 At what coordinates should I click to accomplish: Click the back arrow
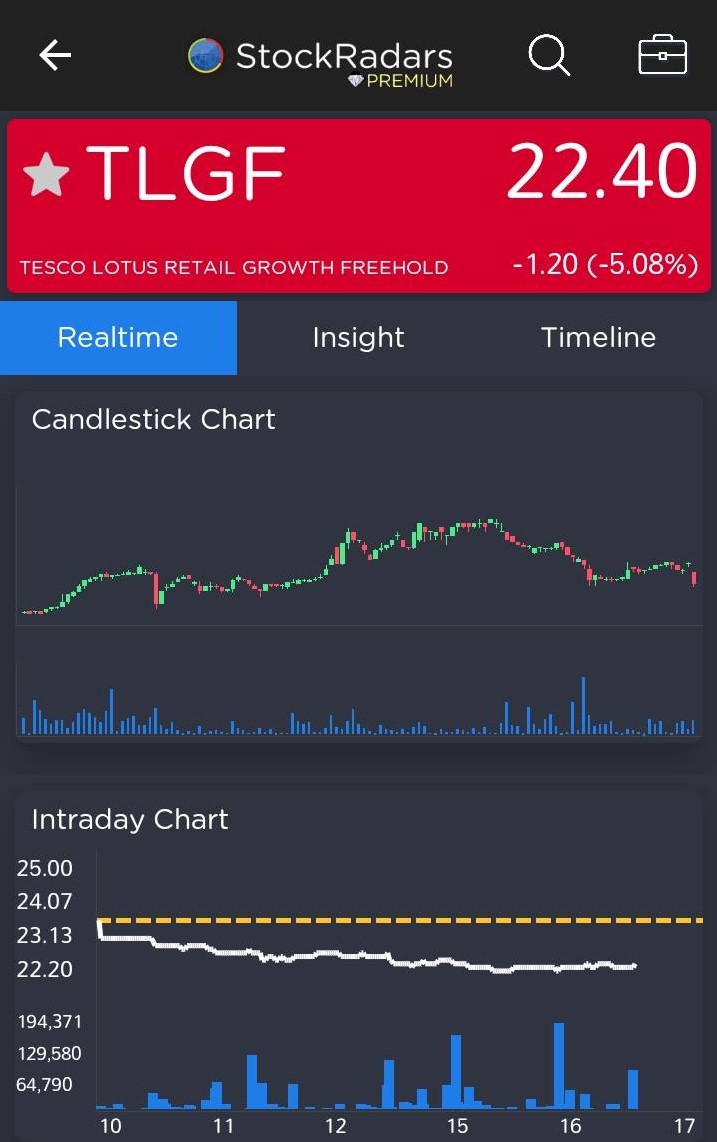coord(54,56)
